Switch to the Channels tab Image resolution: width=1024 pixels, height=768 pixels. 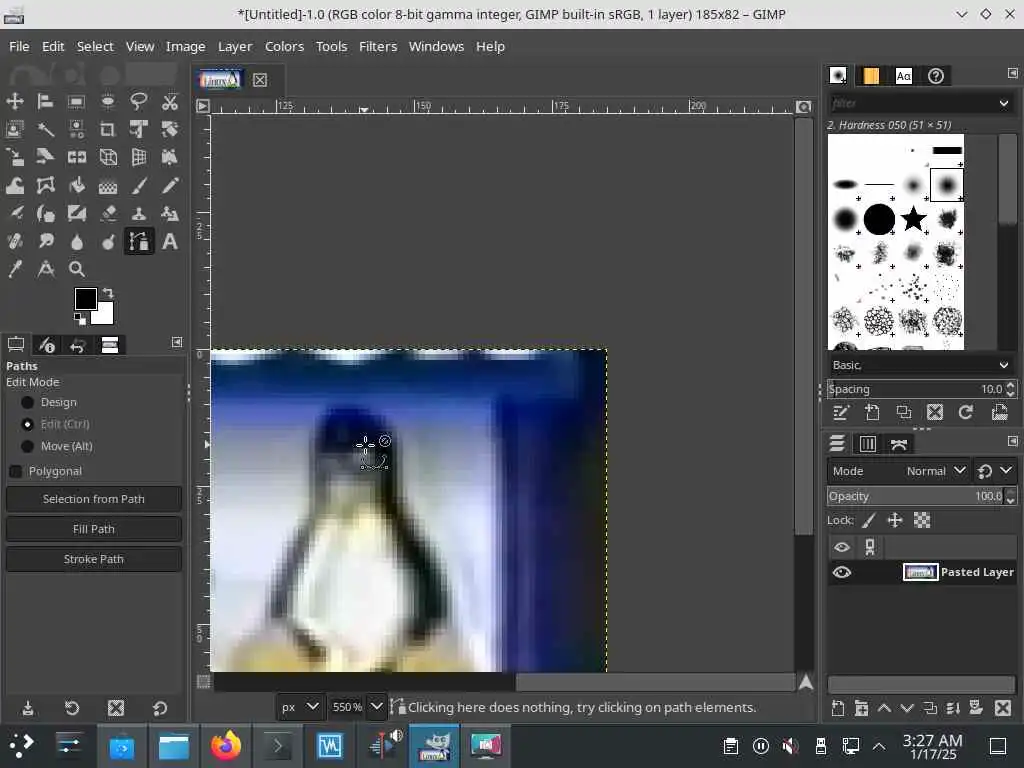click(x=867, y=444)
